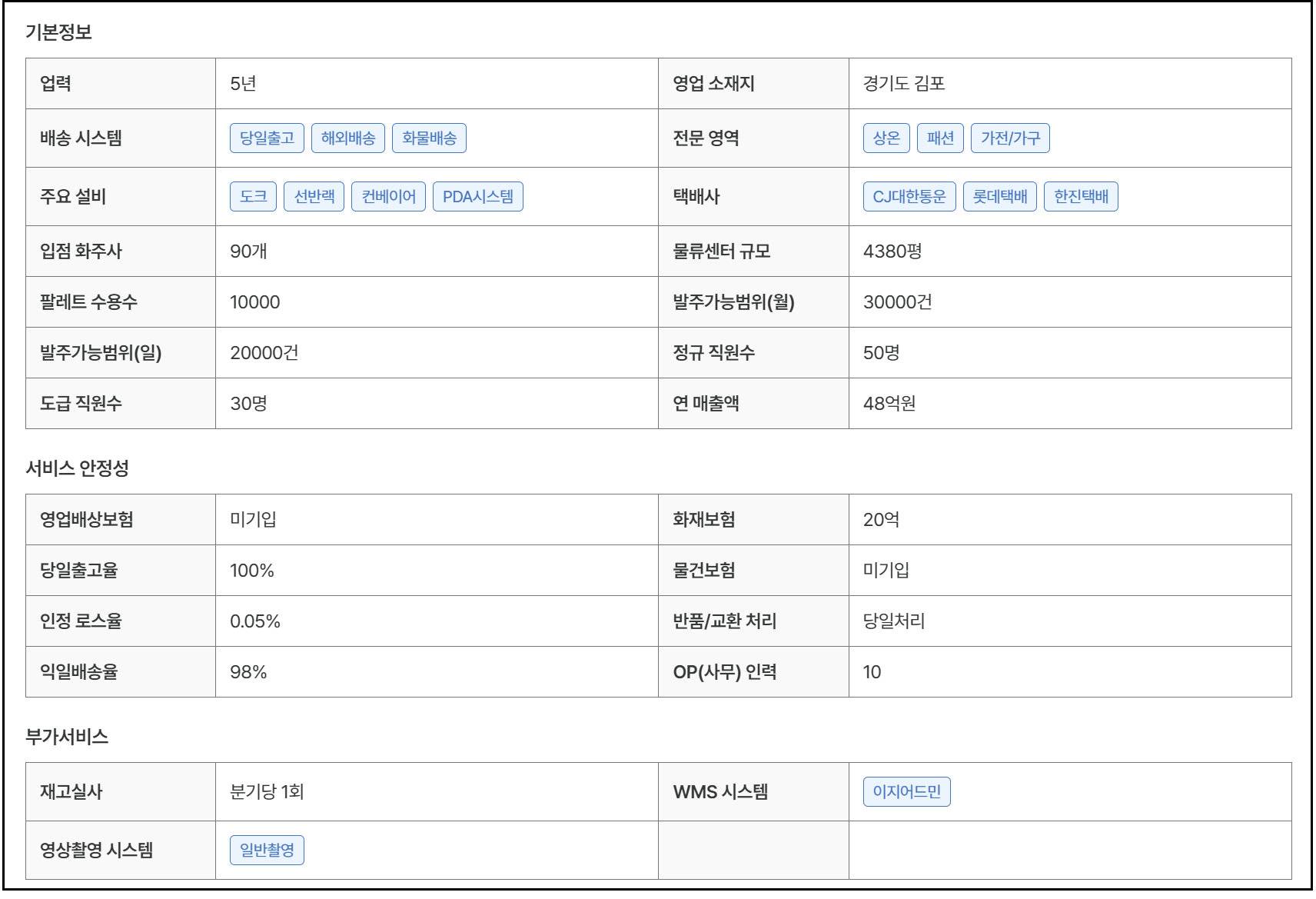Click the 컨베이어 equipment tag
1316x899 pixels.
coord(388,197)
